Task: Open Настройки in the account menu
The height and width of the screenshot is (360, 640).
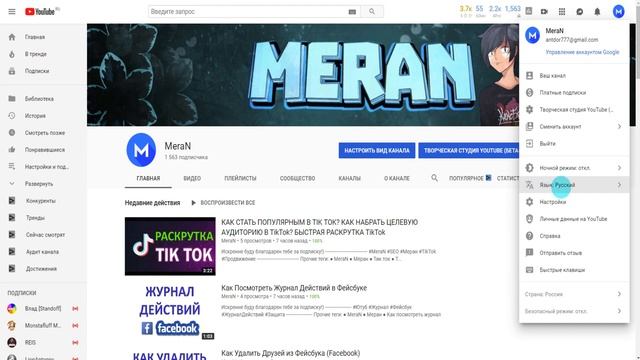Action: tap(574, 202)
